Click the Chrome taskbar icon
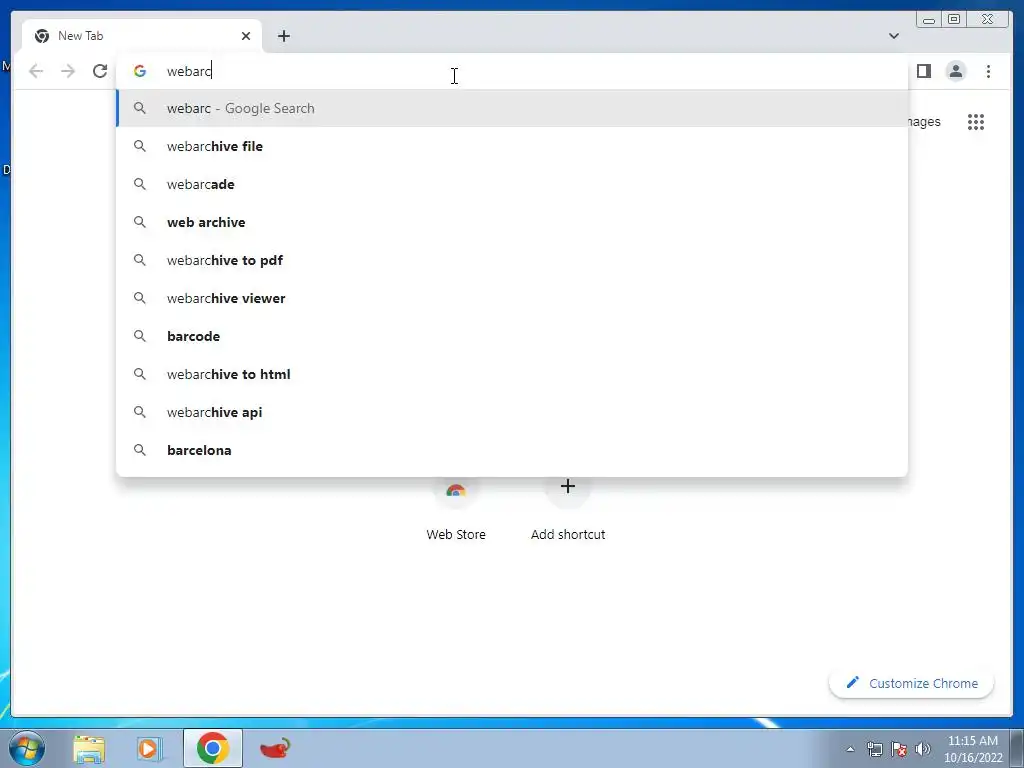Screen dimensions: 1024x768 (x=213, y=748)
